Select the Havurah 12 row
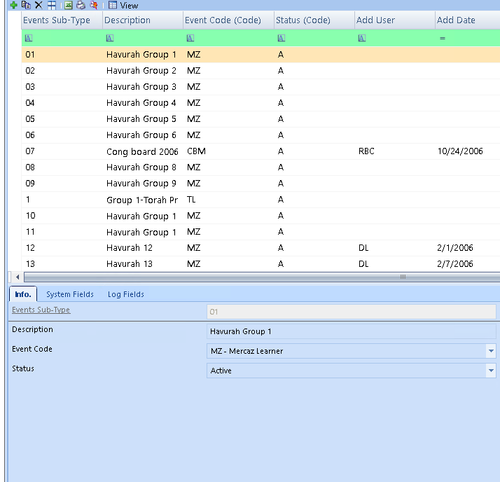Image resolution: width=500 pixels, height=482 pixels. click(x=261, y=248)
